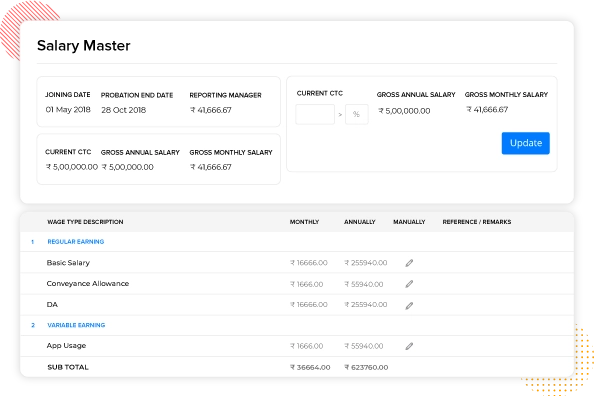594x396 pixels.
Task: Edit the DA row using pencil icon
Action: [409, 305]
